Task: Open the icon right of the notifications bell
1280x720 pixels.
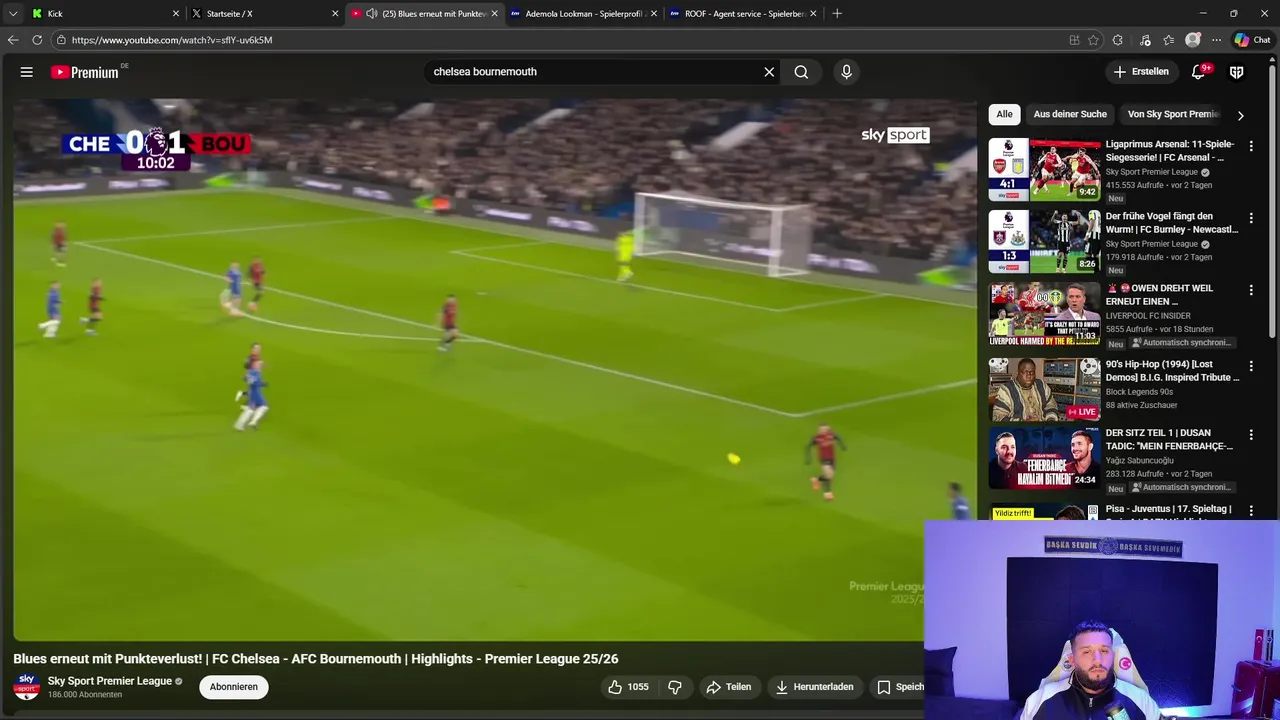Action: (x=1236, y=72)
